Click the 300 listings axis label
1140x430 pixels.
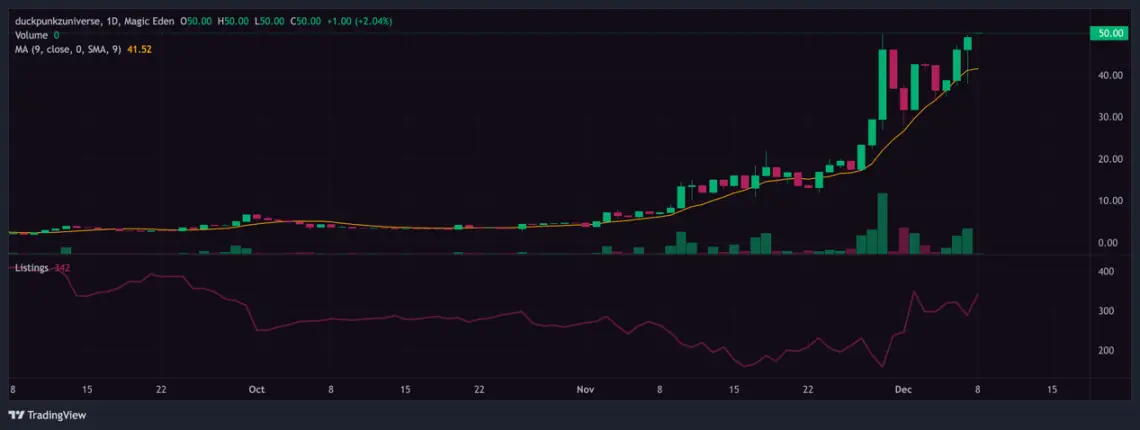pyautogui.click(x=1106, y=311)
